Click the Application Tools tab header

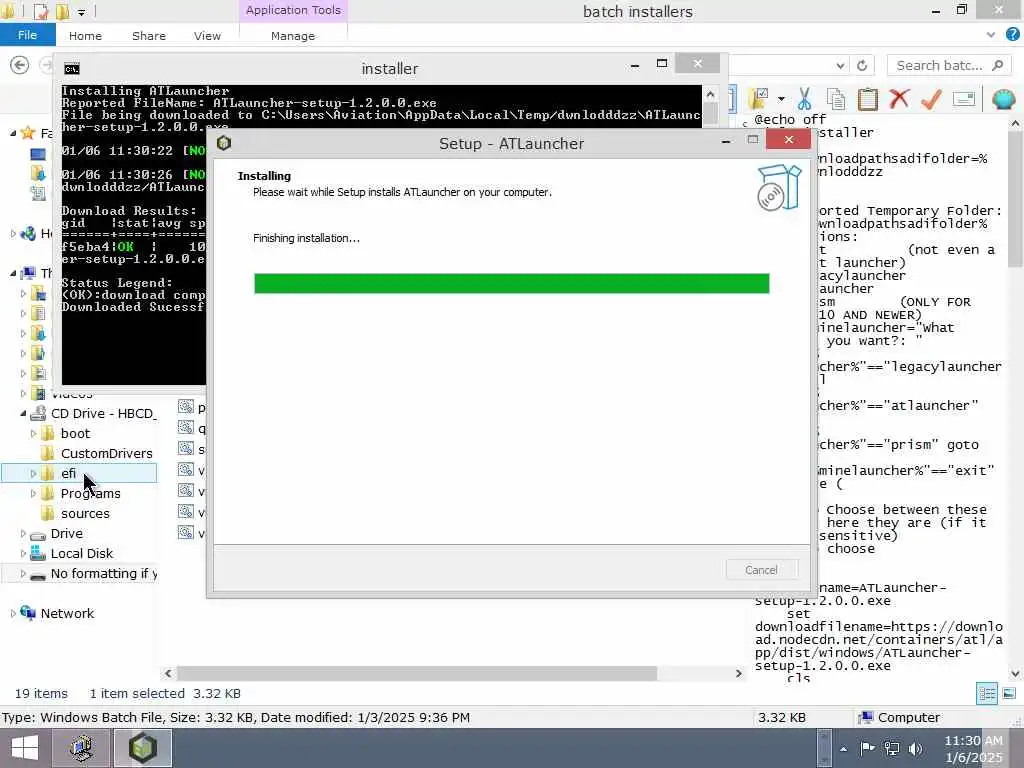(293, 10)
